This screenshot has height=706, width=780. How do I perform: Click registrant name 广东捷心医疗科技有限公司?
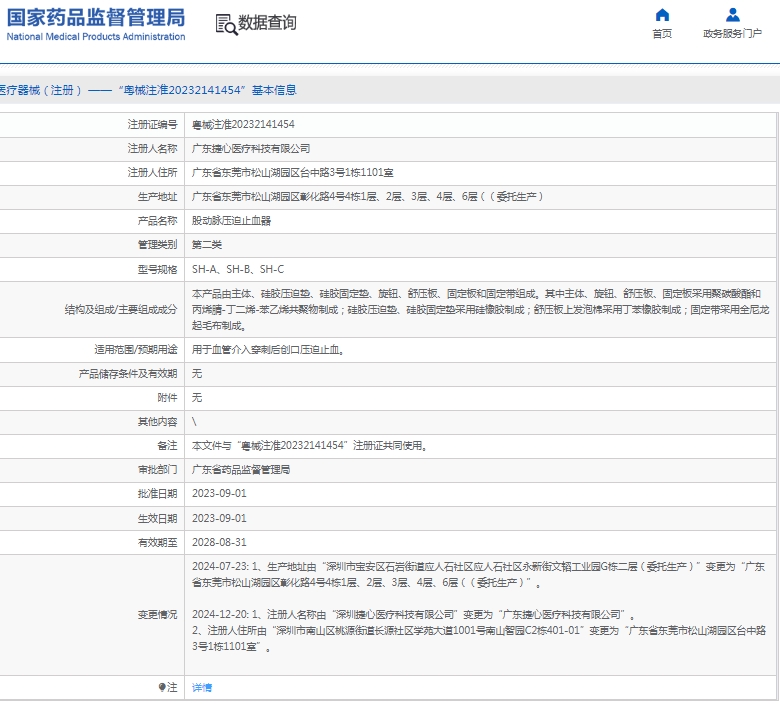pyautogui.click(x=251, y=149)
